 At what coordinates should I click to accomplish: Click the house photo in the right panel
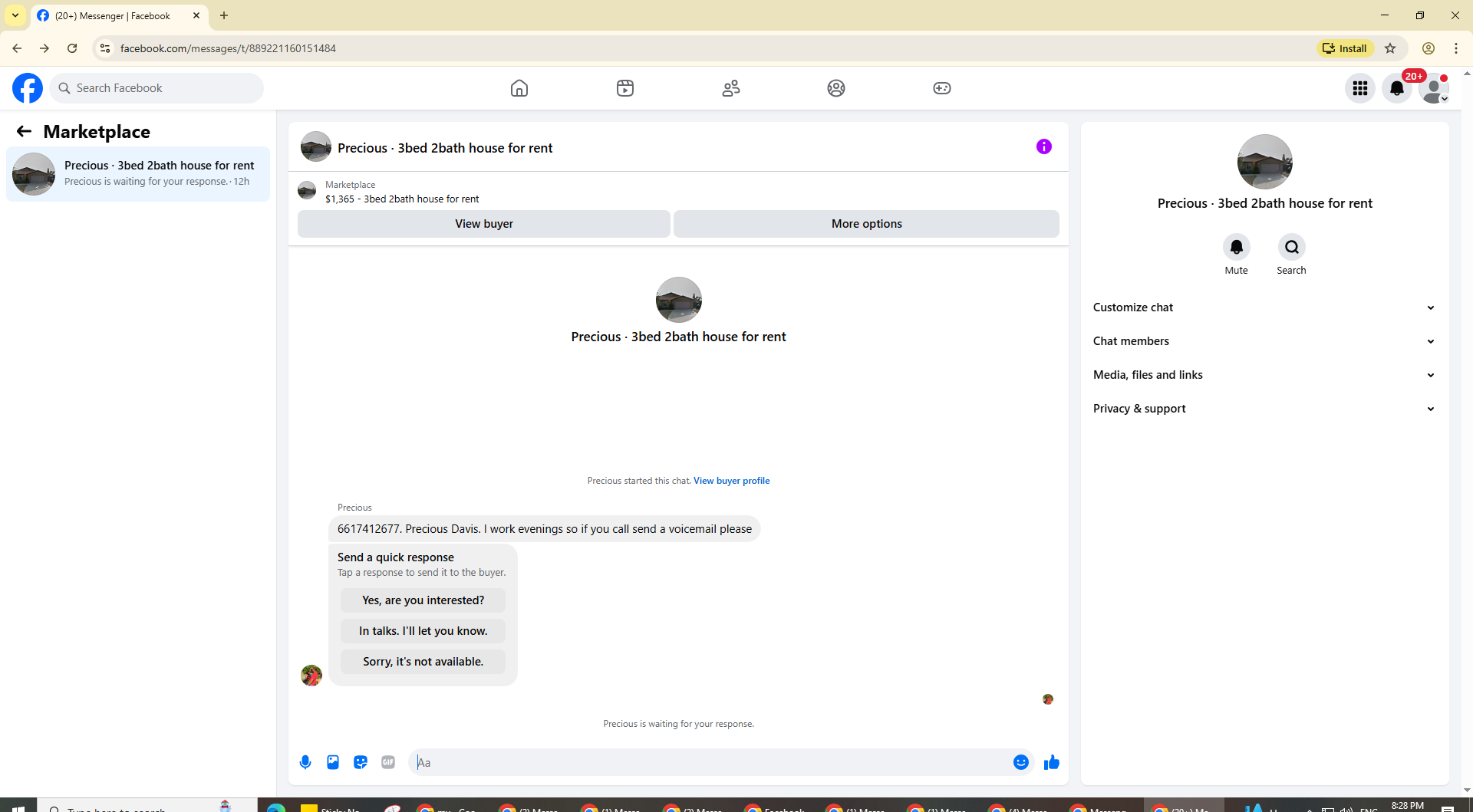1265,162
